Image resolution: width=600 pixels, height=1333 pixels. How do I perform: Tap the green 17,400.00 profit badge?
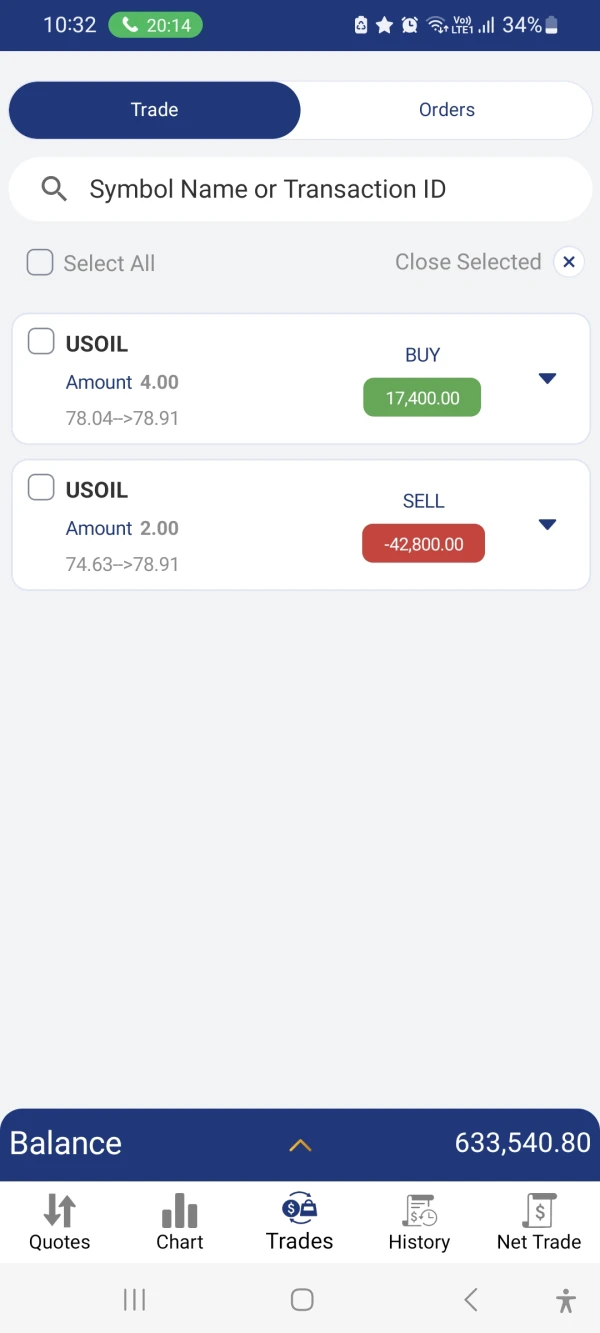[x=422, y=398]
